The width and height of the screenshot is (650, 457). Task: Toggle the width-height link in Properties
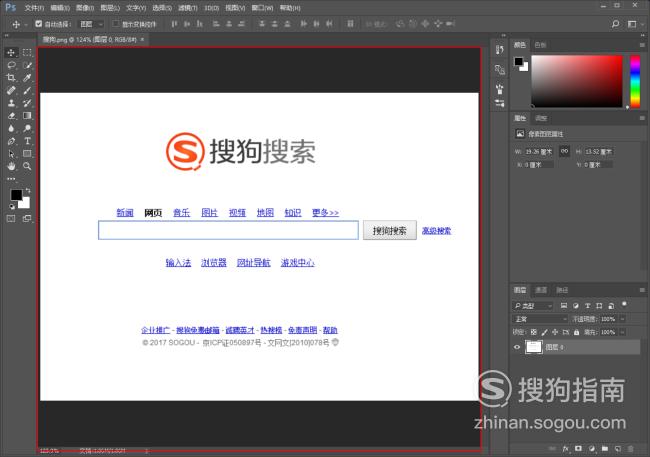(x=564, y=151)
